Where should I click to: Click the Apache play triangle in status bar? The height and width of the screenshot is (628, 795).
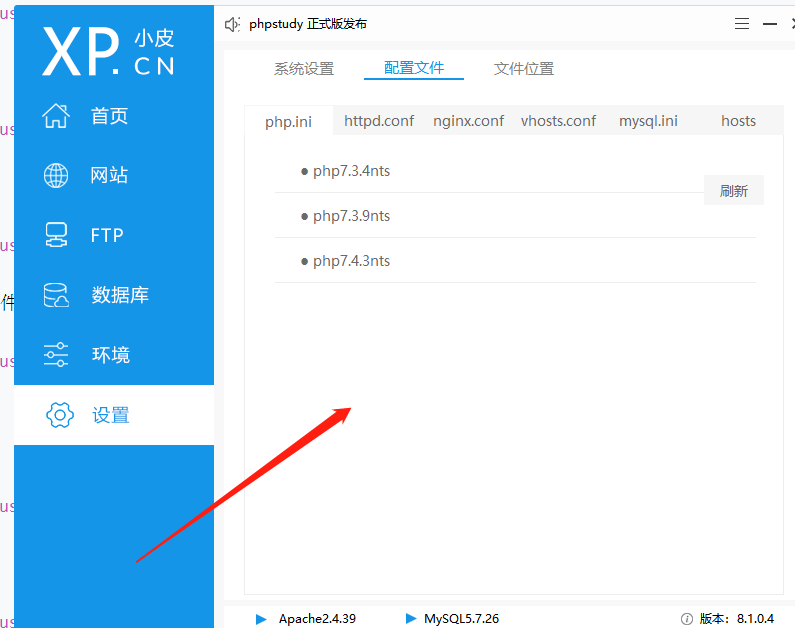tap(261, 619)
